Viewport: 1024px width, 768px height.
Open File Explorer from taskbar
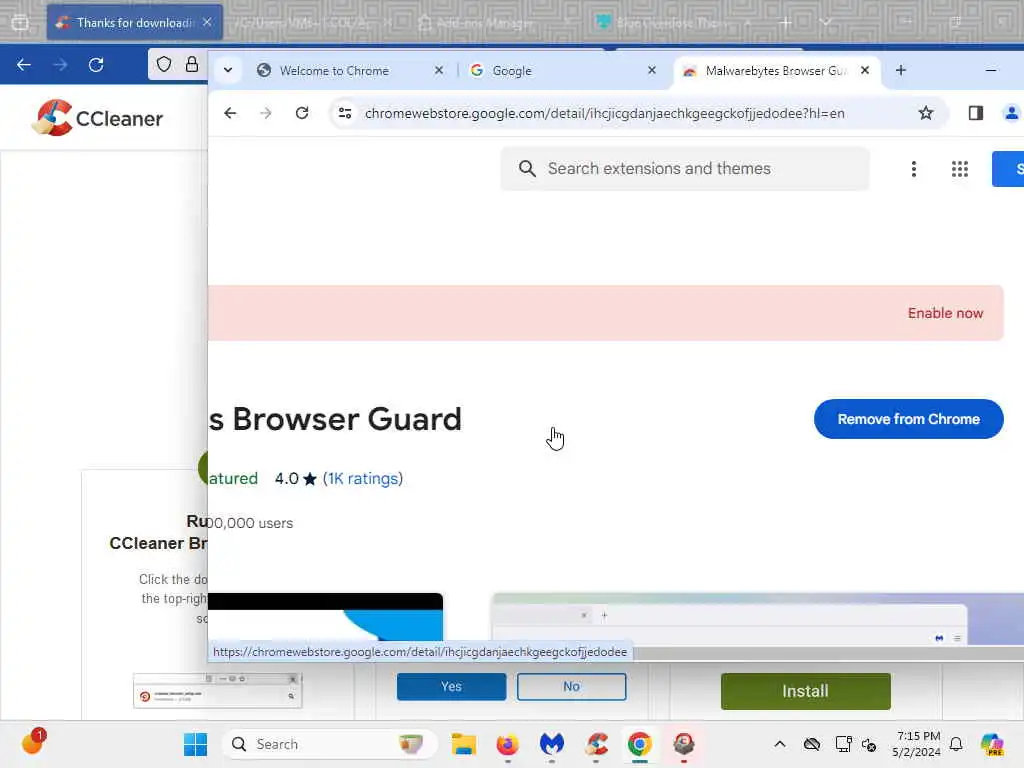click(x=463, y=744)
